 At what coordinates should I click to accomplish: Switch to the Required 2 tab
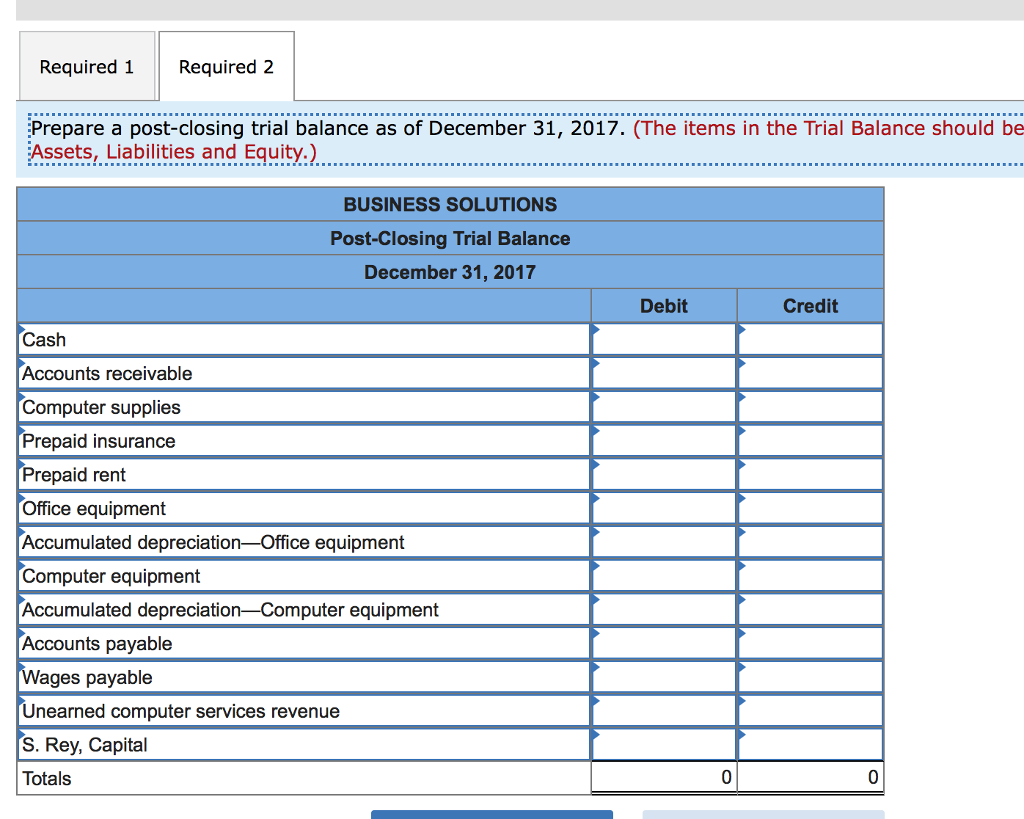pos(225,66)
